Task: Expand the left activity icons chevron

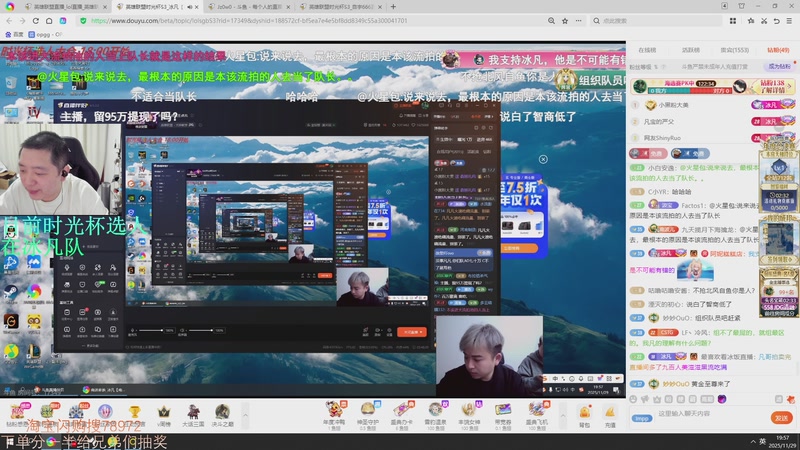Action: click(x=245, y=416)
